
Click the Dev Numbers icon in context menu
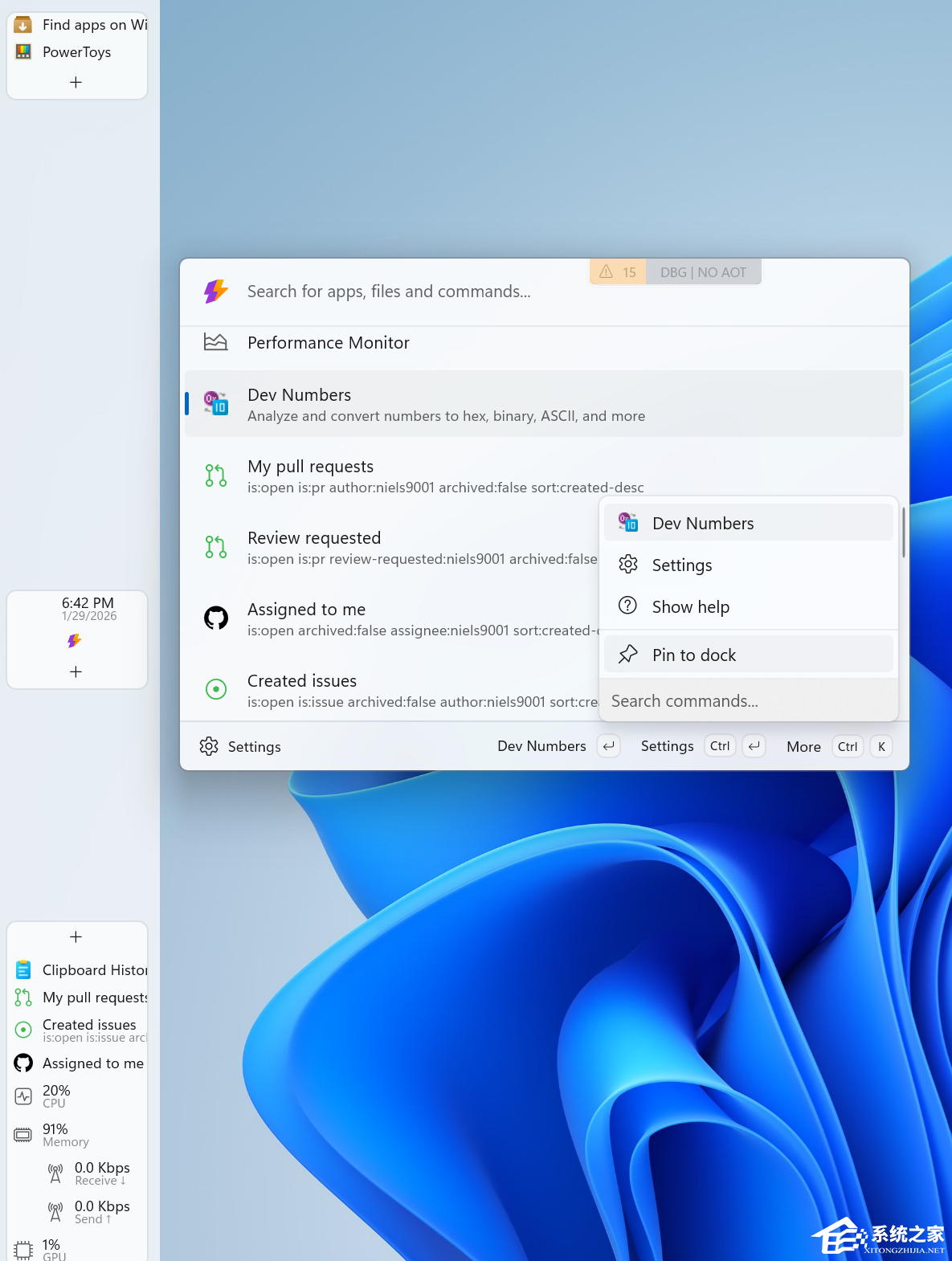click(628, 523)
